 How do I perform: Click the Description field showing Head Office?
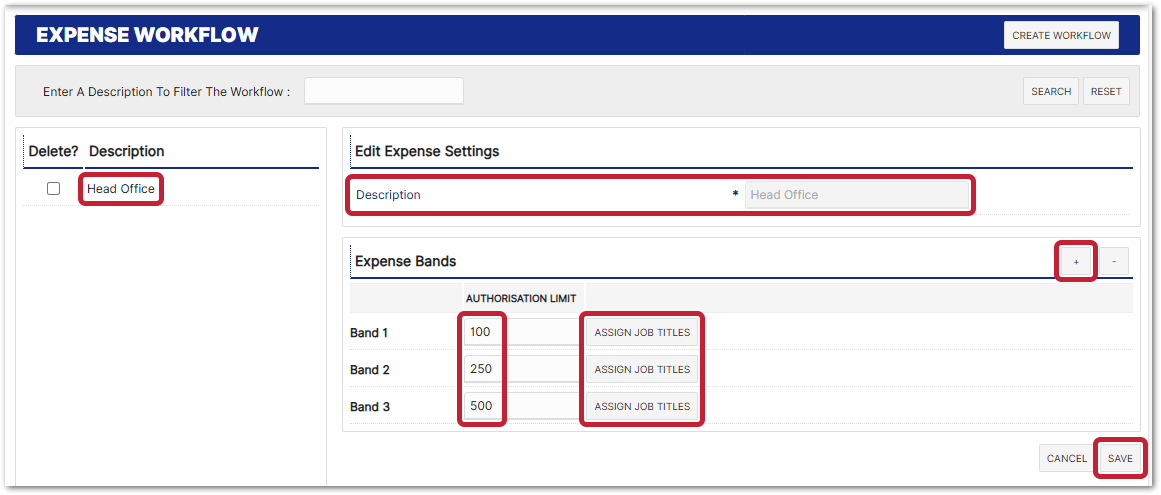(x=856, y=195)
